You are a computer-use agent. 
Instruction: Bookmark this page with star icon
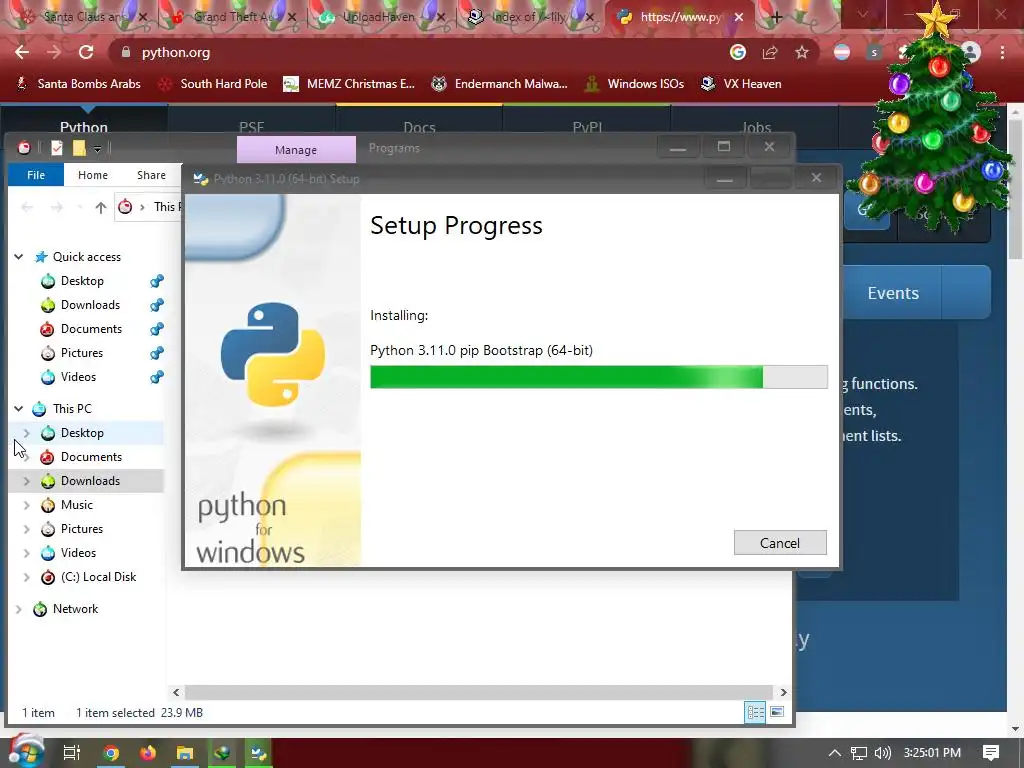click(x=802, y=52)
